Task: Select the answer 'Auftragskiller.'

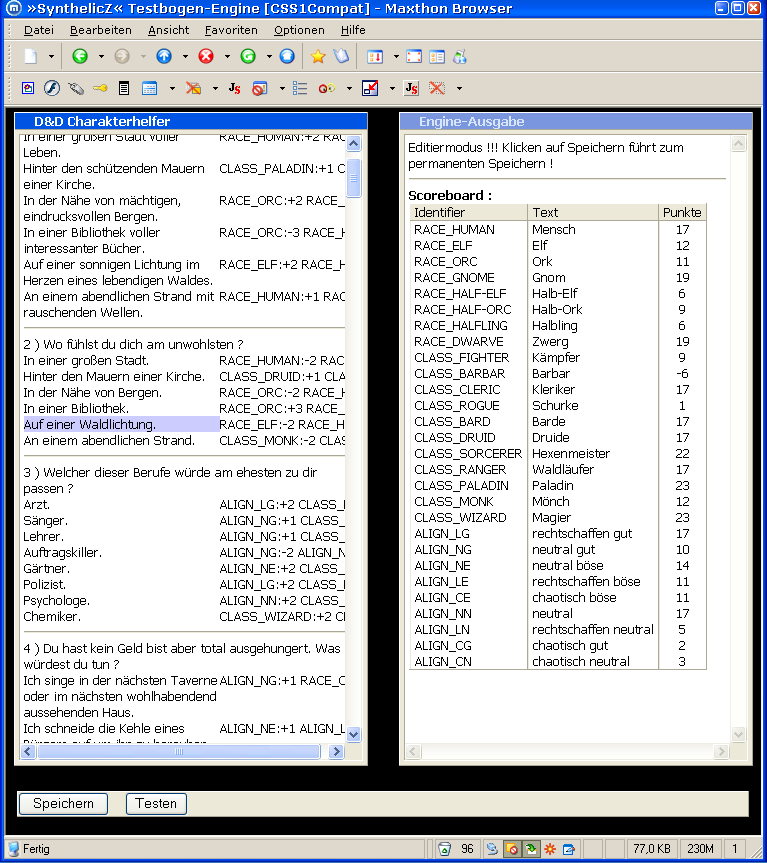Action: point(62,552)
